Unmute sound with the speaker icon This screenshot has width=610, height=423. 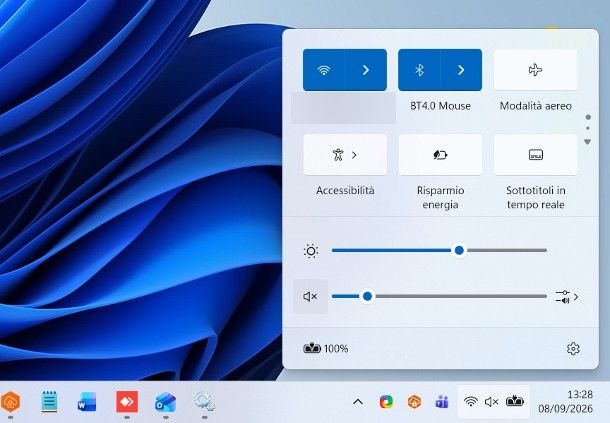[x=310, y=297]
